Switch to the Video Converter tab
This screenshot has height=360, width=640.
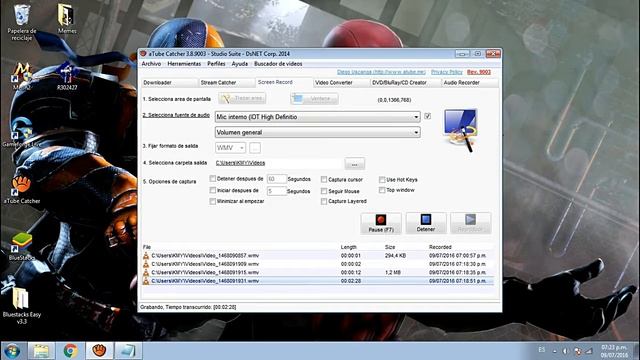pos(341,82)
